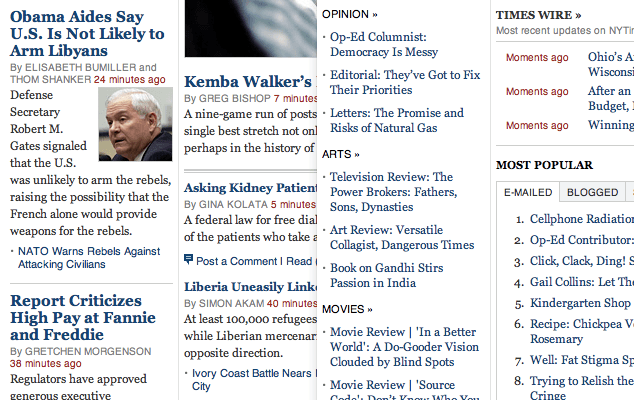This screenshot has width=634, height=400.
Task: Open the TIMES WIRE section link
Action: pyautogui.click(x=539, y=15)
